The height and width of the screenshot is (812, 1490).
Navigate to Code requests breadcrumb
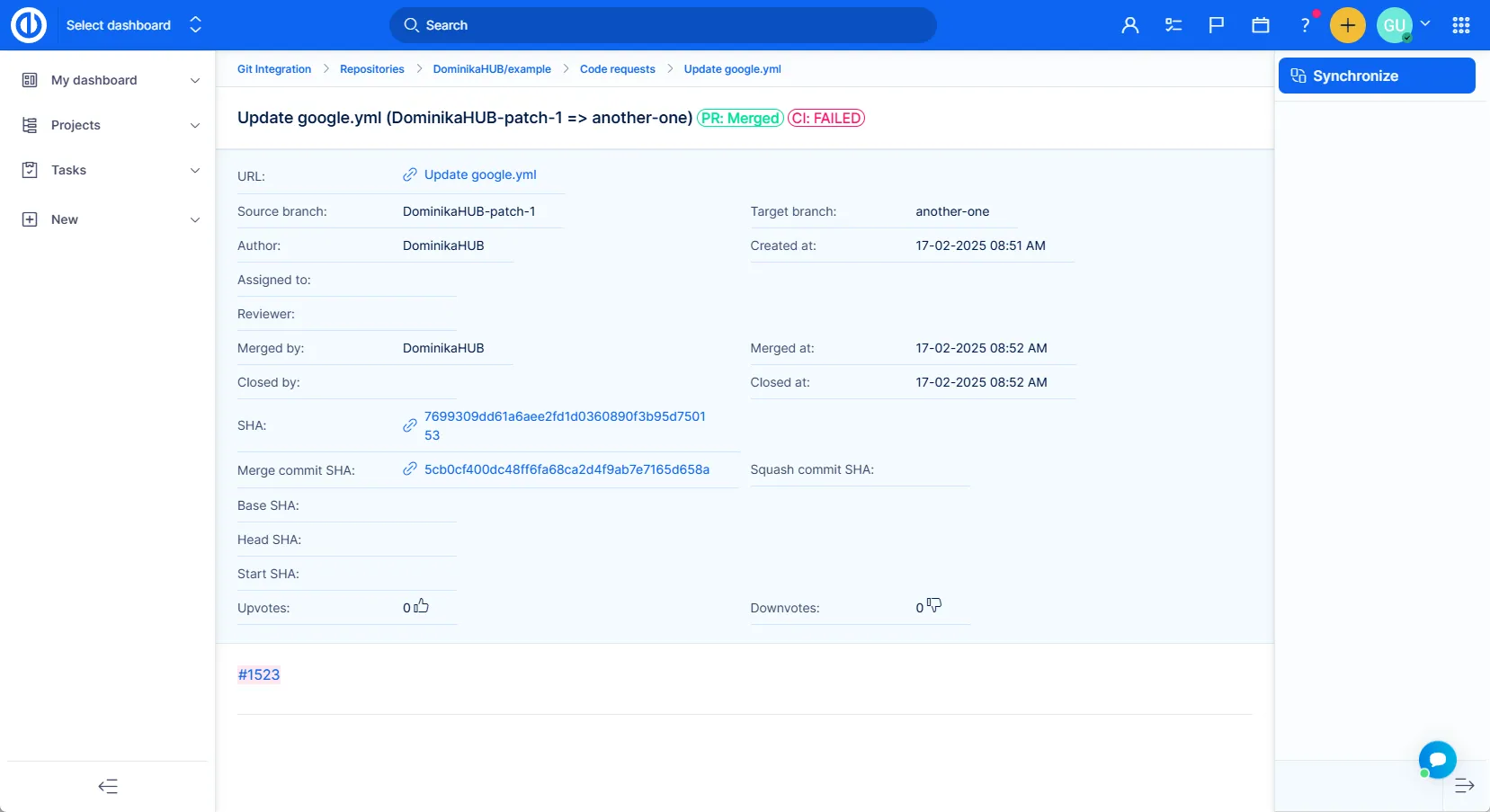click(x=617, y=69)
